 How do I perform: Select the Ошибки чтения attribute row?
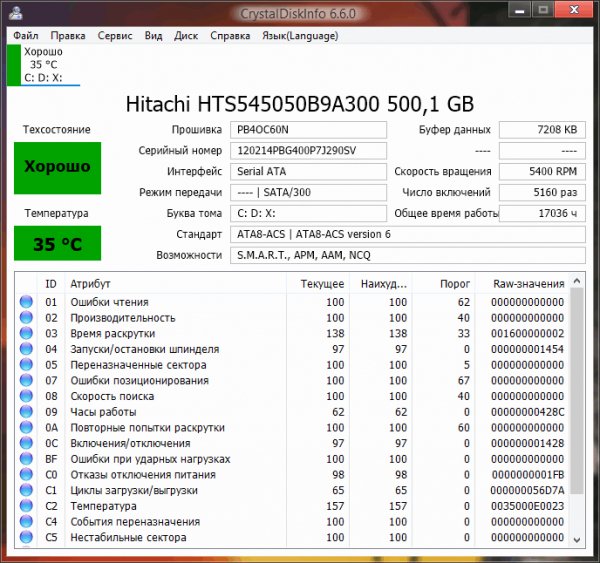coord(292,302)
